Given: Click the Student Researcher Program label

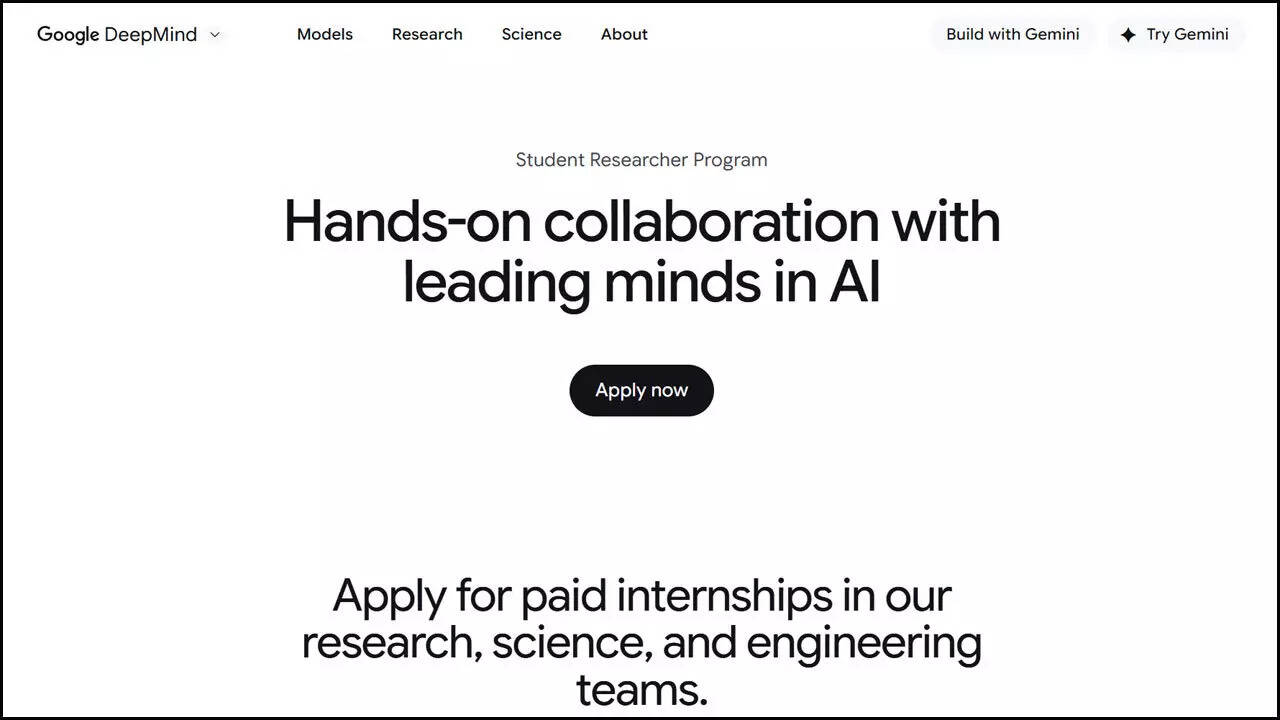Looking at the screenshot, I should 641,159.
